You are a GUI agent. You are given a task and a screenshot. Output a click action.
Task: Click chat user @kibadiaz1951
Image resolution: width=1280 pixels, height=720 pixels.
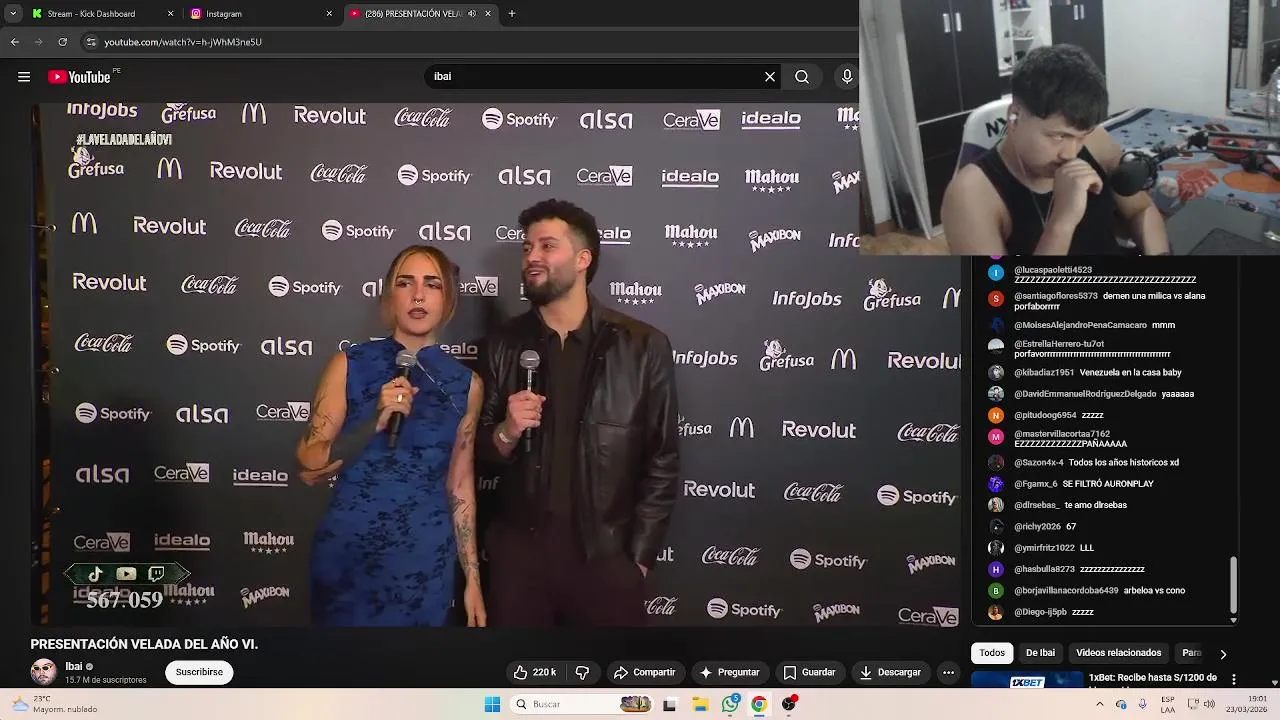click(1044, 372)
